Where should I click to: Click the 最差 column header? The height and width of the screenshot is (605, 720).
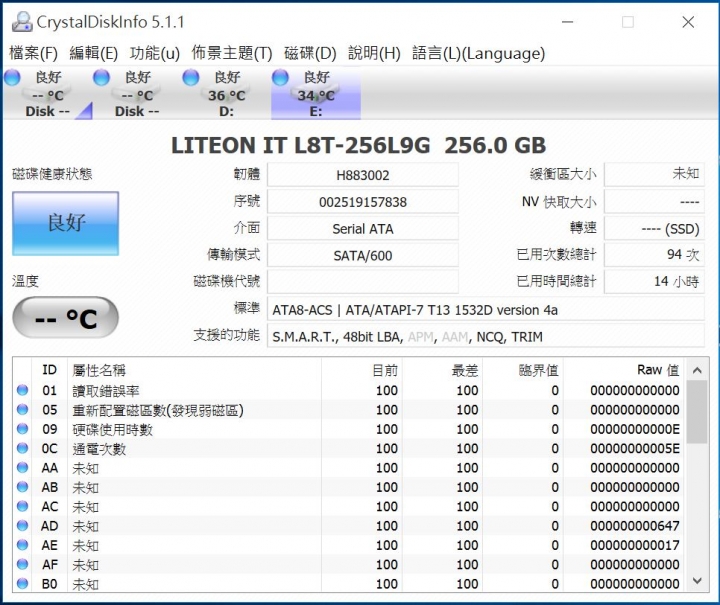click(x=442, y=370)
